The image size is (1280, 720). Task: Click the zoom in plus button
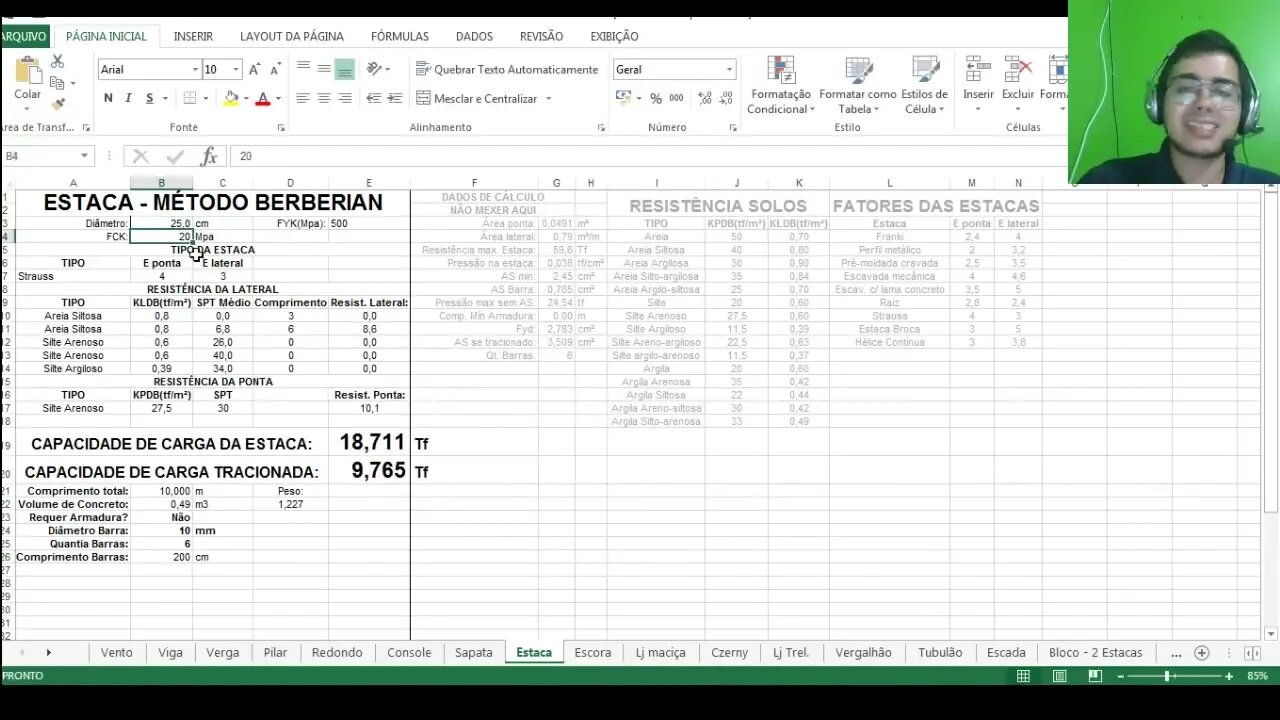tap(1229, 677)
